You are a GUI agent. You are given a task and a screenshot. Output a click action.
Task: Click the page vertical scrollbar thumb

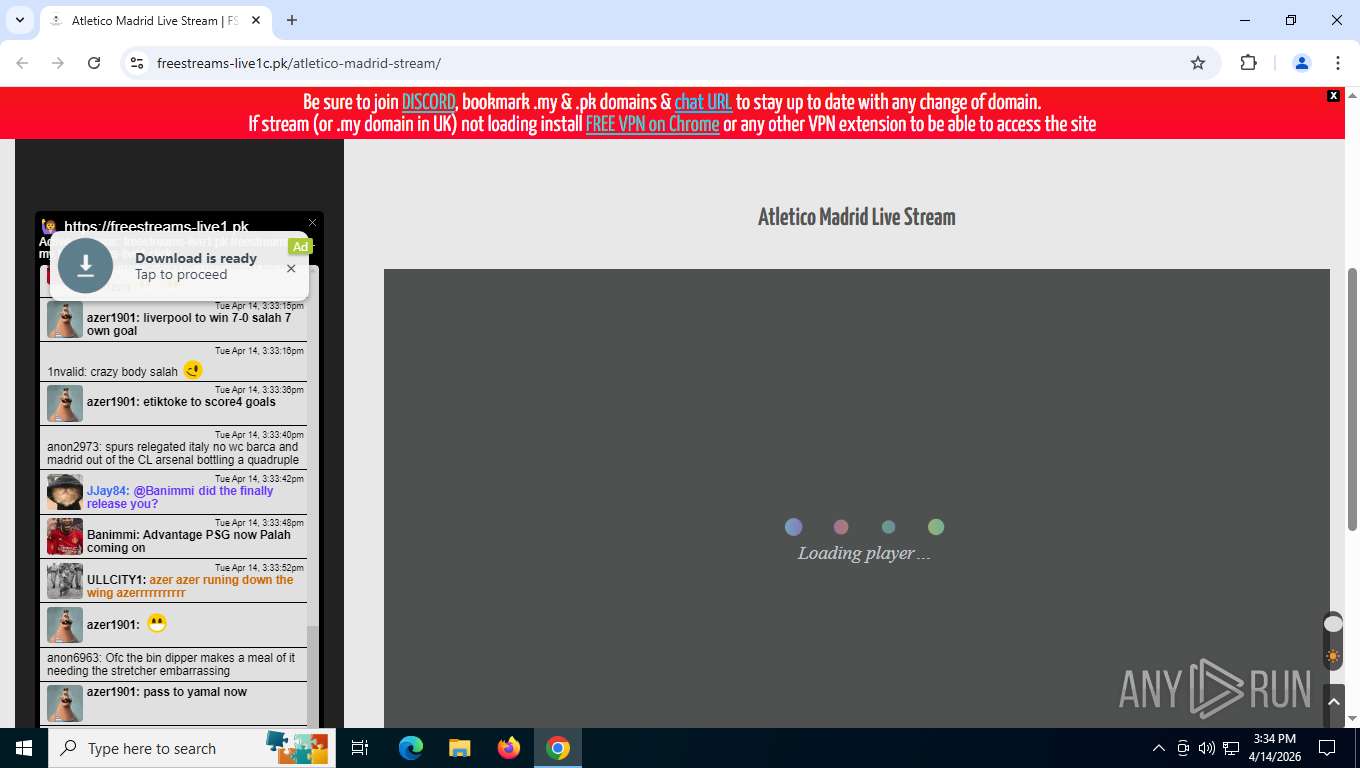click(1353, 400)
